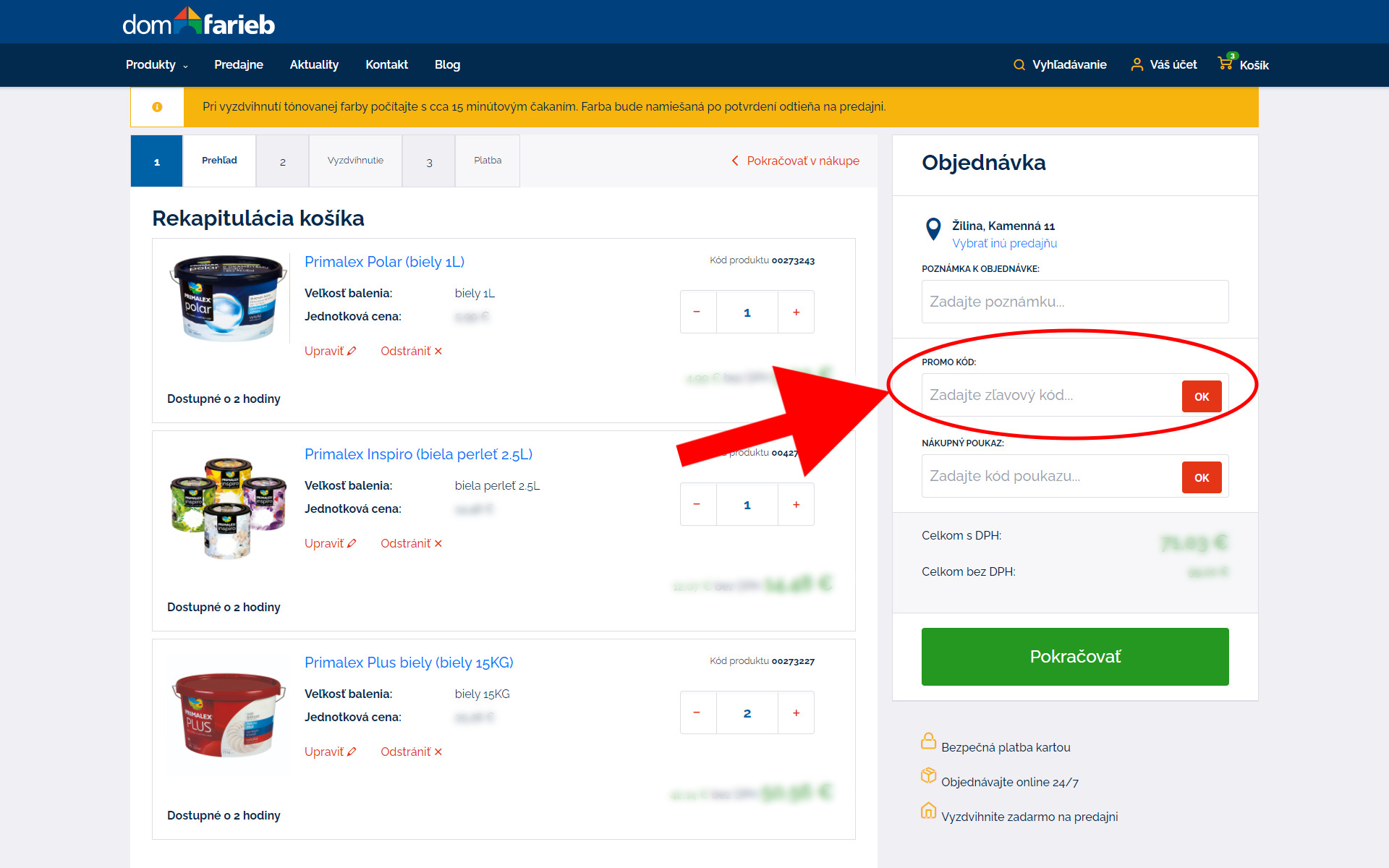Confirm voucher code with OK button
Screen dimensions: 1389x868
tap(1202, 477)
